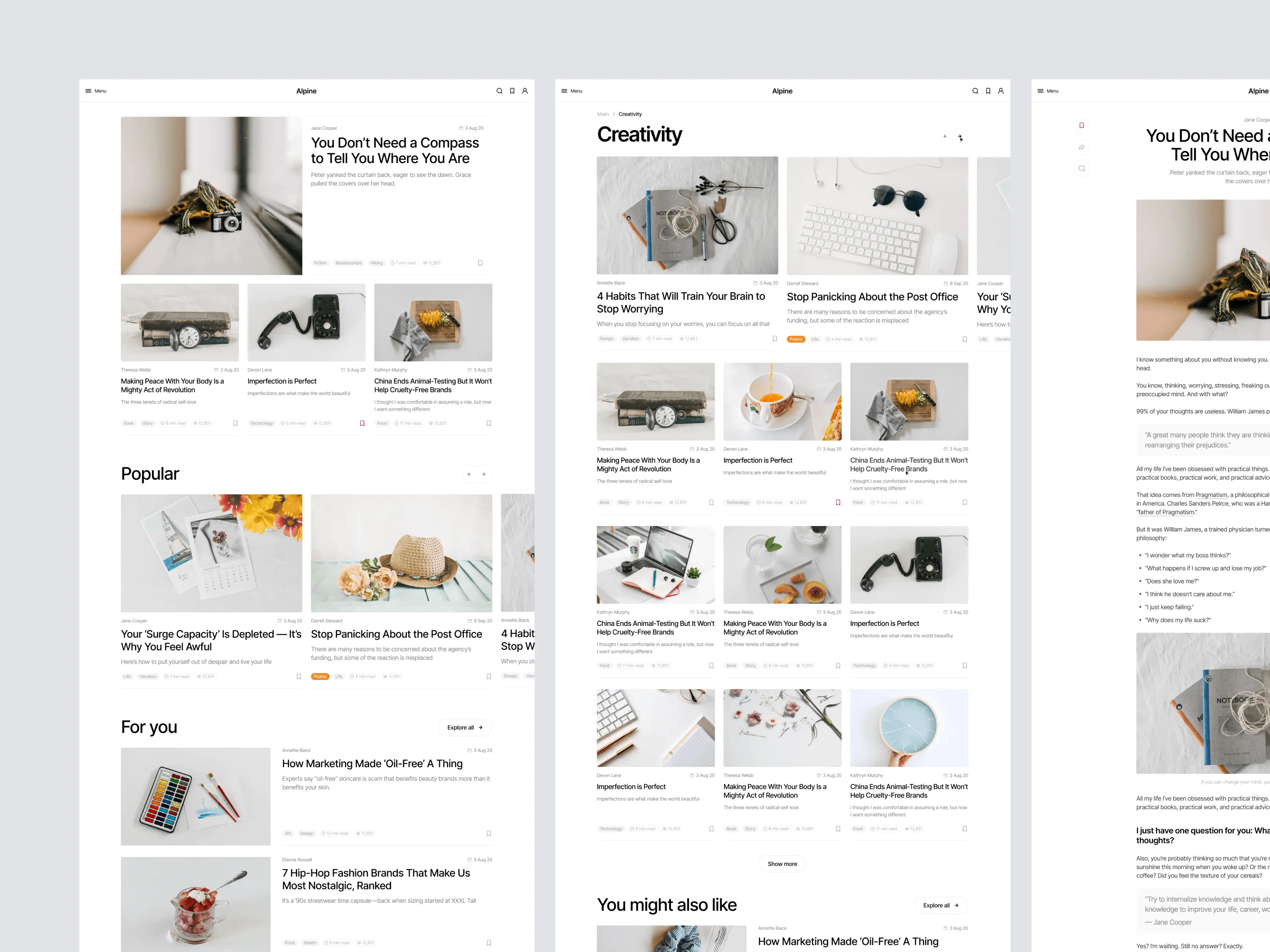Open the hamburger Menu on the Creativity page
The width and height of the screenshot is (1270, 952).
(x=572, y=91)
